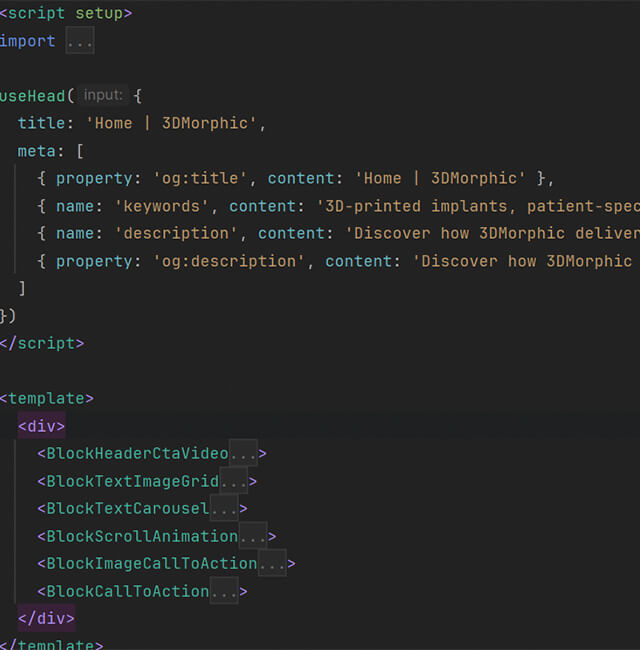Expand folded BlockTextImageGrid tag attributes
Image resolution: width=640 pixels, height=650 pixels.
pyautogui.click(x=233, y=481)
